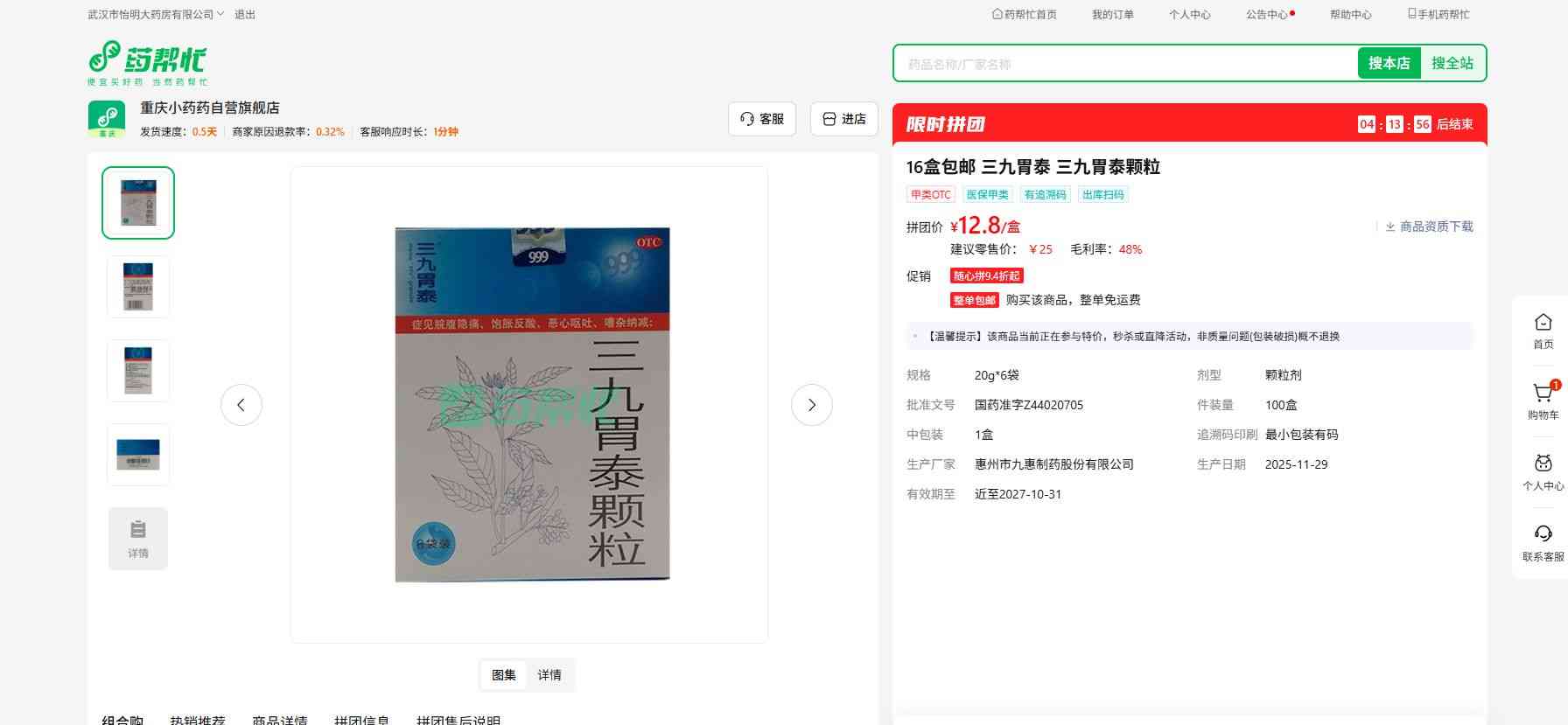The width and height of the screenshot is (1568, 725).
Task: Select the 图集 view toggle
Action: click(x=504, y=675)
